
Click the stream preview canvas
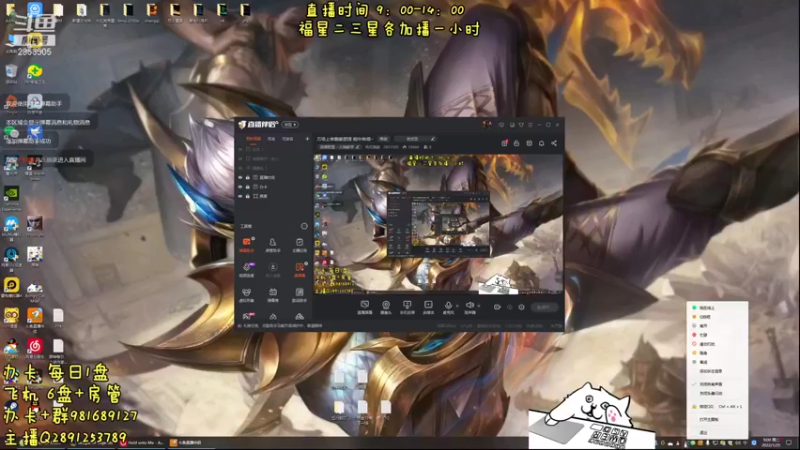438,224
